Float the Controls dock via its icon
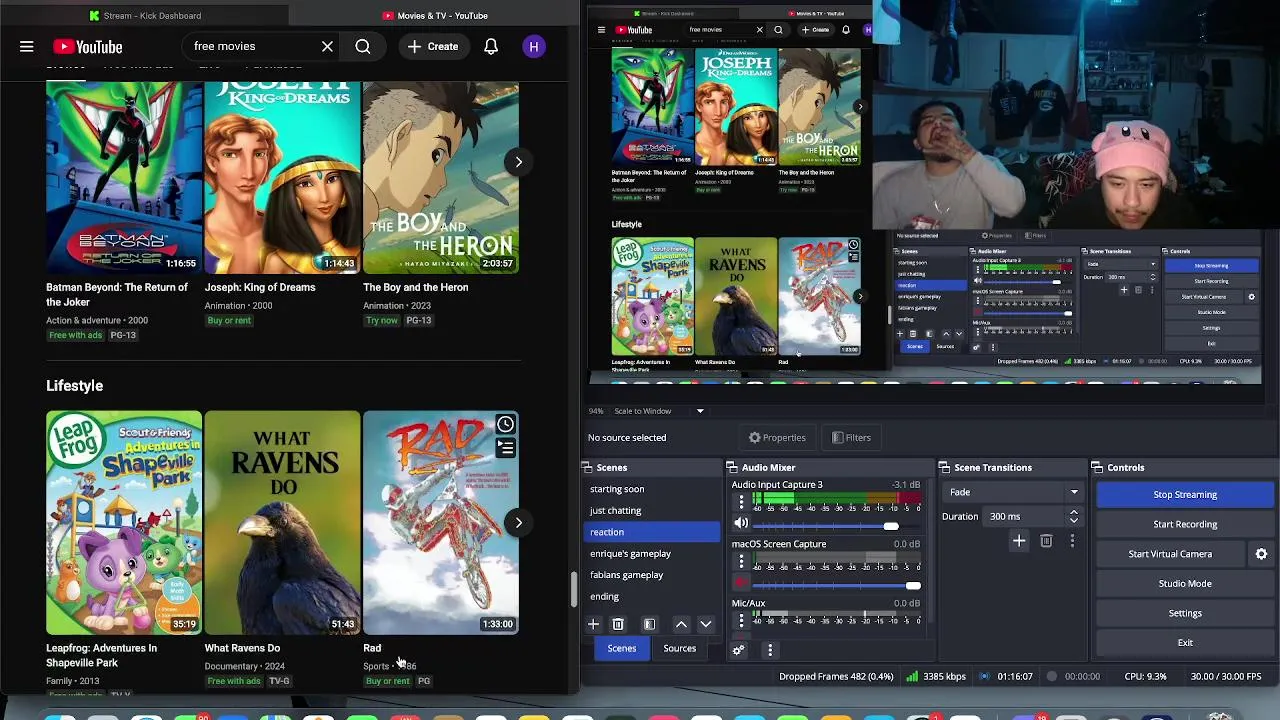This screenshot has height=720, width=1280. click(1097, 467)
